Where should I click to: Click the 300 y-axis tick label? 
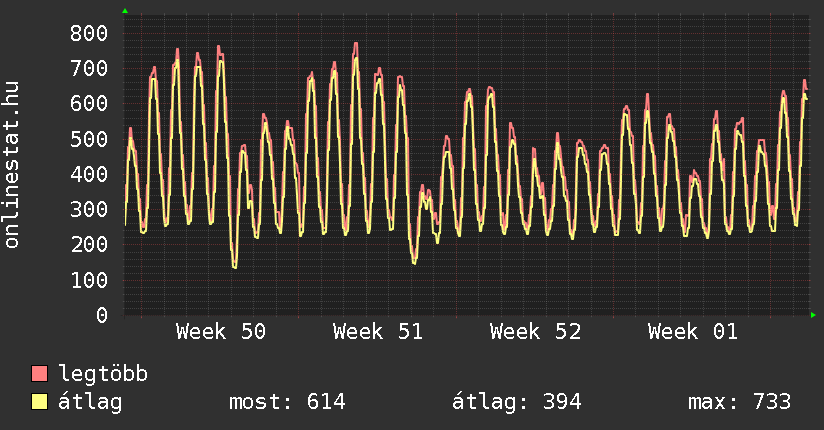click(88, 209)
